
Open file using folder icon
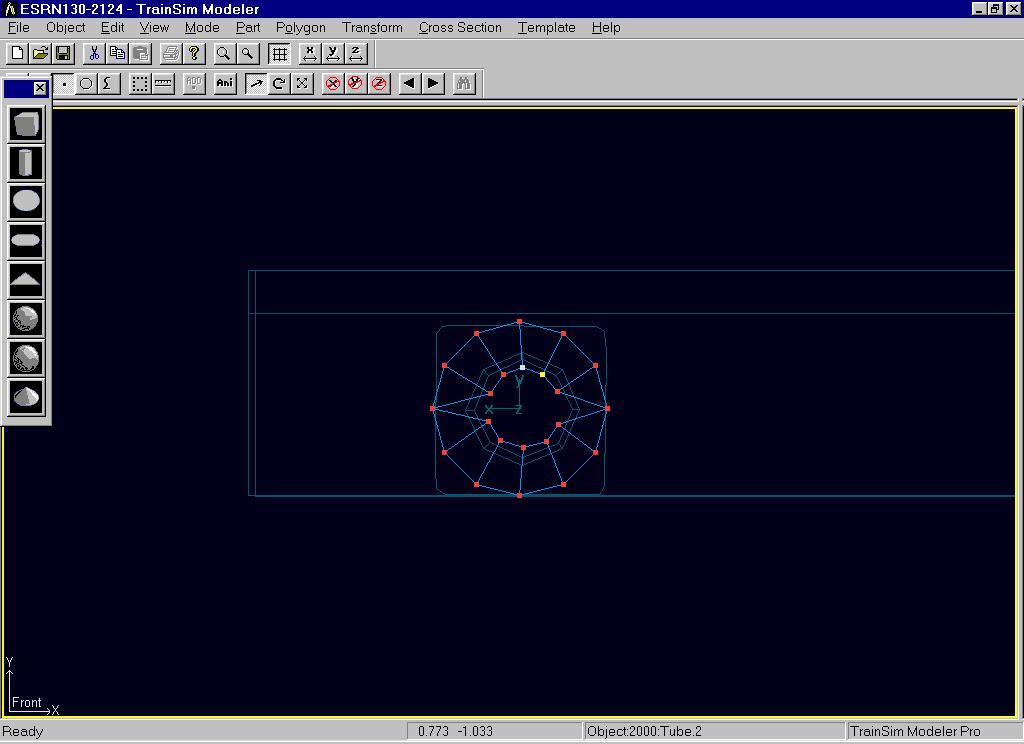point(40,53)
